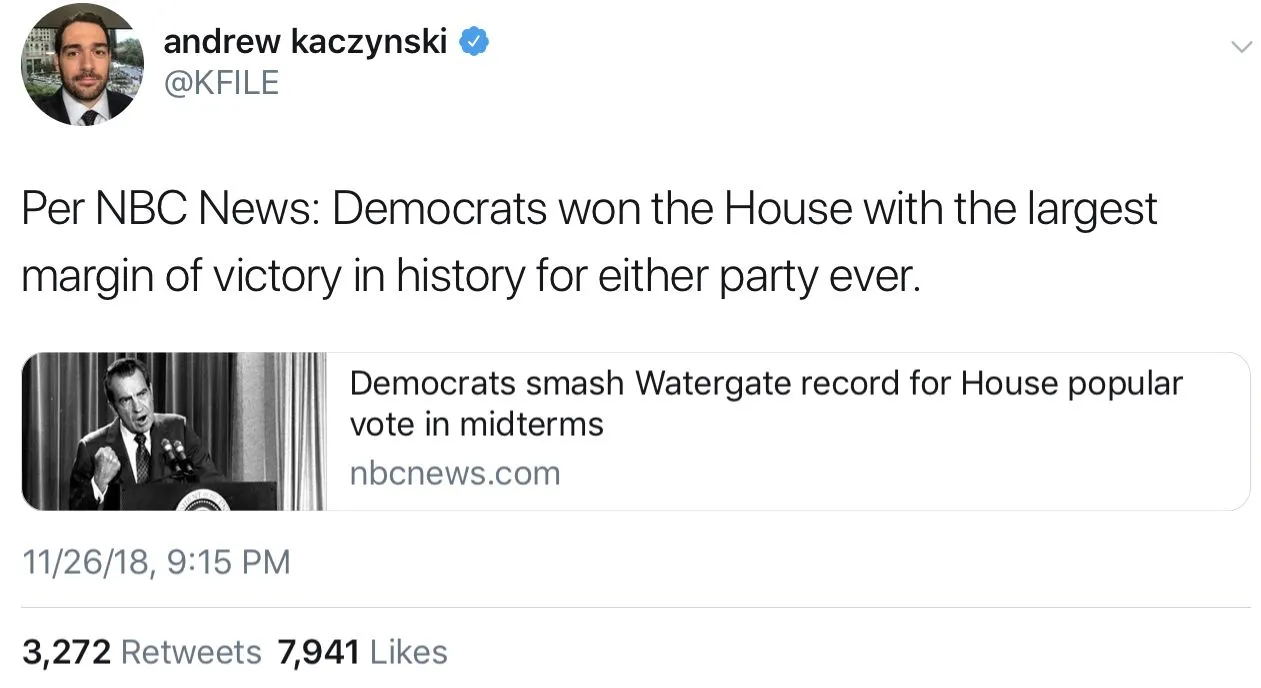Open the Nixon photo thumbnail
This screenshot has width=1261, height=688.
(x=174, y=431)
